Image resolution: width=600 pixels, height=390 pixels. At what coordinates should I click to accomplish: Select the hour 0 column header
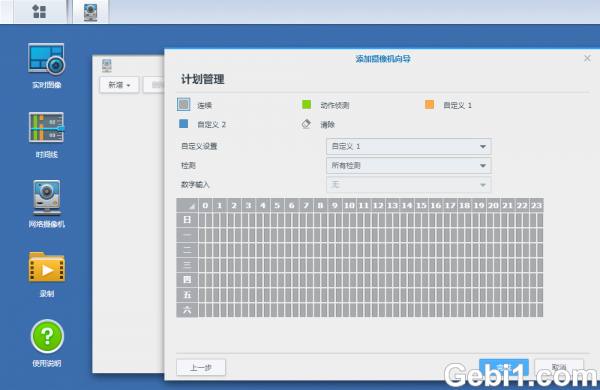click(205, 206)
